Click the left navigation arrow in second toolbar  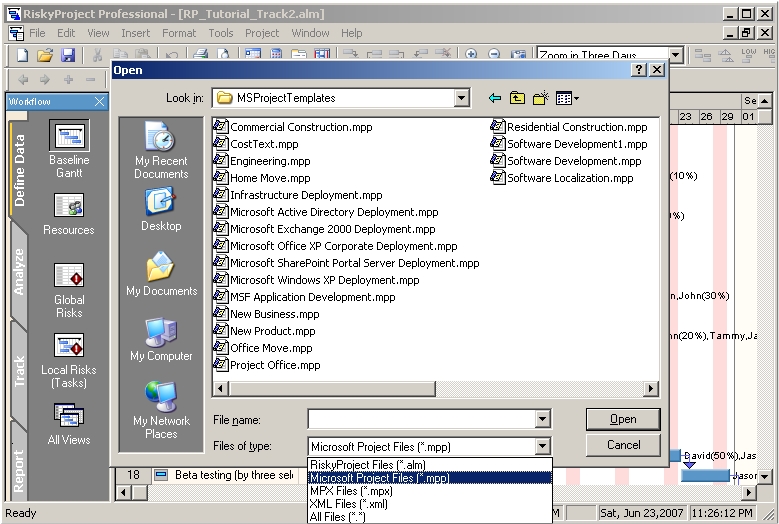tap(23, 79)
